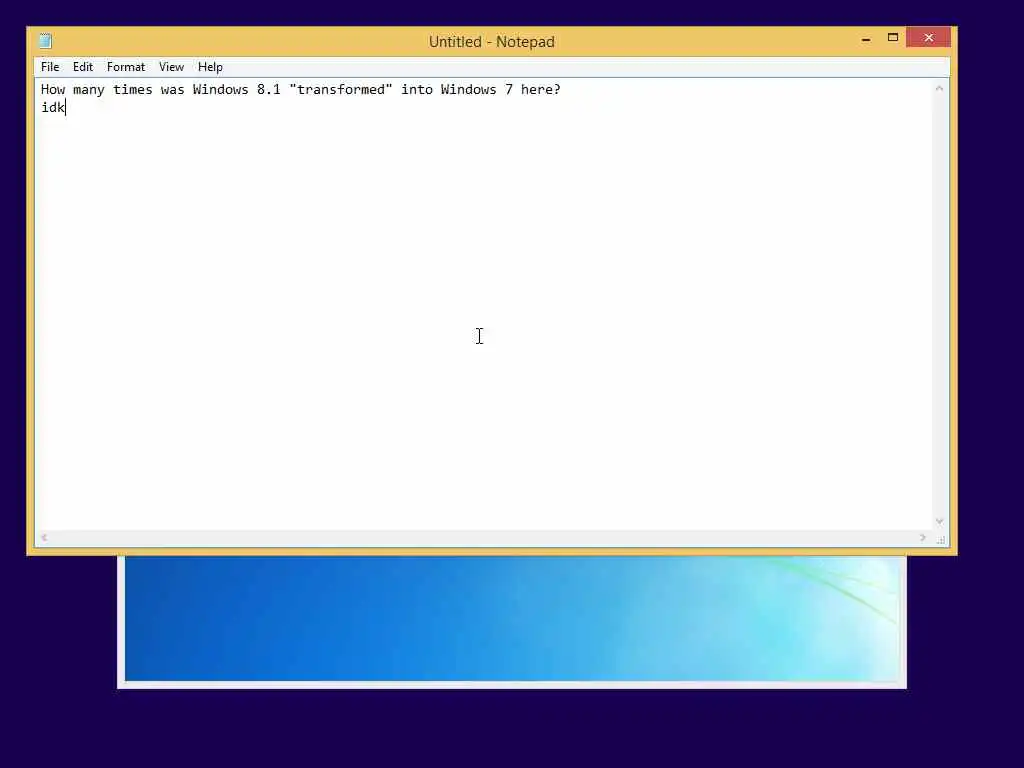Click the vertical scrollbar down arrow
Viewport: 1024px width, 768px height.
pos(939,521)
